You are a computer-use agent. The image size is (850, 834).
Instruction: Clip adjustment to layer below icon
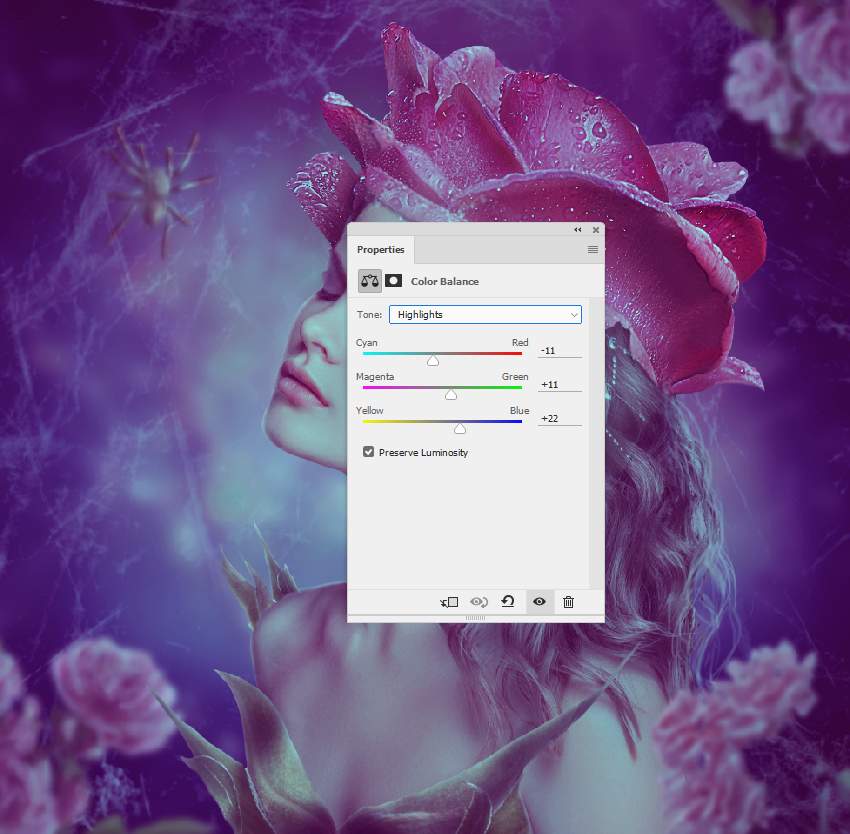[x=449, y=602]
